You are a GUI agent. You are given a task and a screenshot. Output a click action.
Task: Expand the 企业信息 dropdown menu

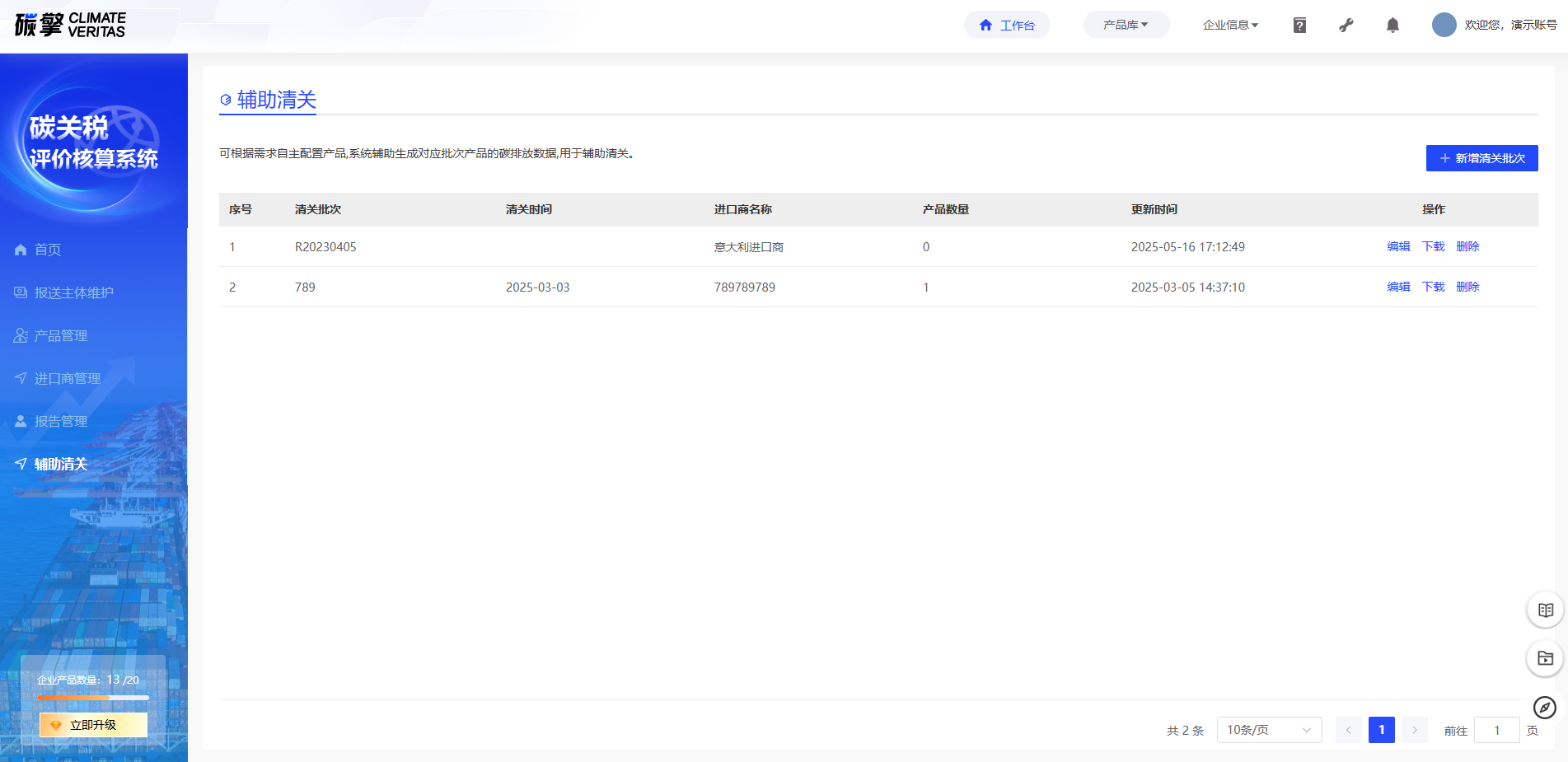(1230, 25)
